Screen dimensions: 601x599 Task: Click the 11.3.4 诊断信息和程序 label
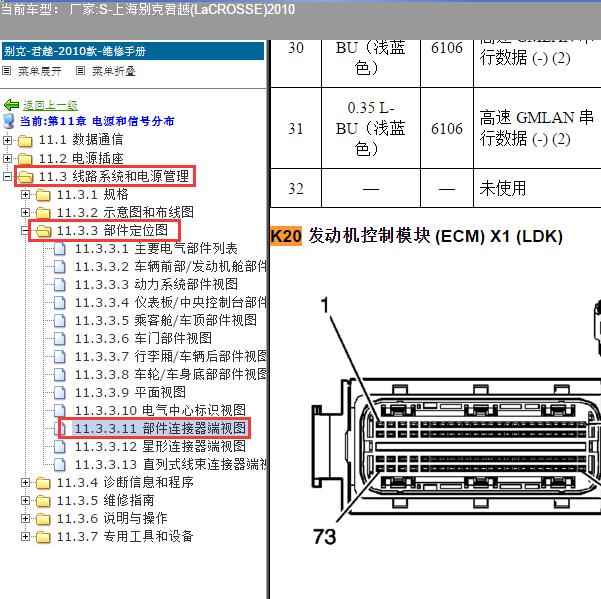point(125,482)
